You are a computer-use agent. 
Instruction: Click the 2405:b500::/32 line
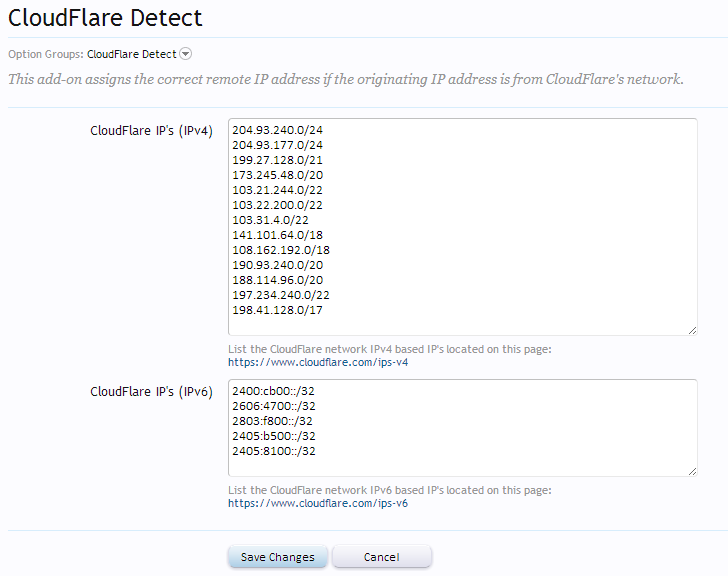(x=274, y=436)
